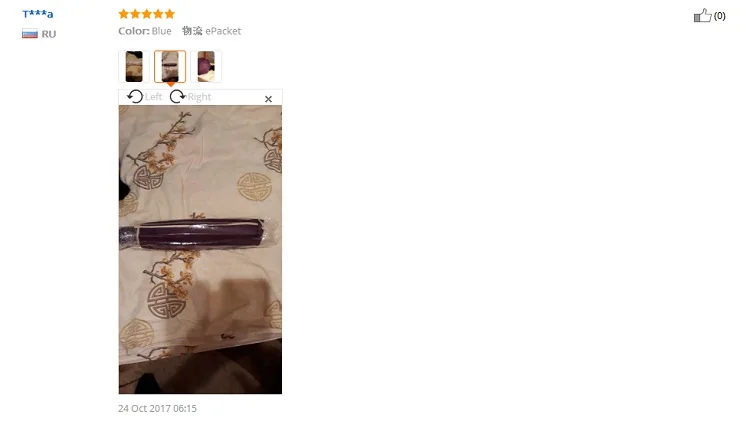
Task: Click the ePacket logistics text
Action: point(223,31)
